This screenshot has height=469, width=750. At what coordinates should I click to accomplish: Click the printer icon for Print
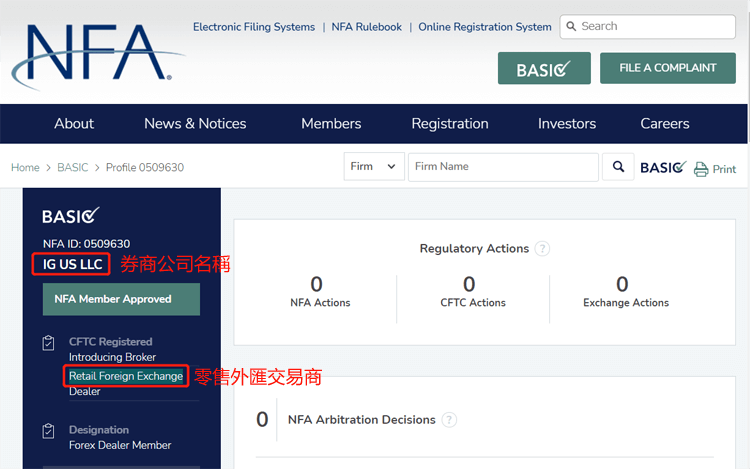pos(701,169)
